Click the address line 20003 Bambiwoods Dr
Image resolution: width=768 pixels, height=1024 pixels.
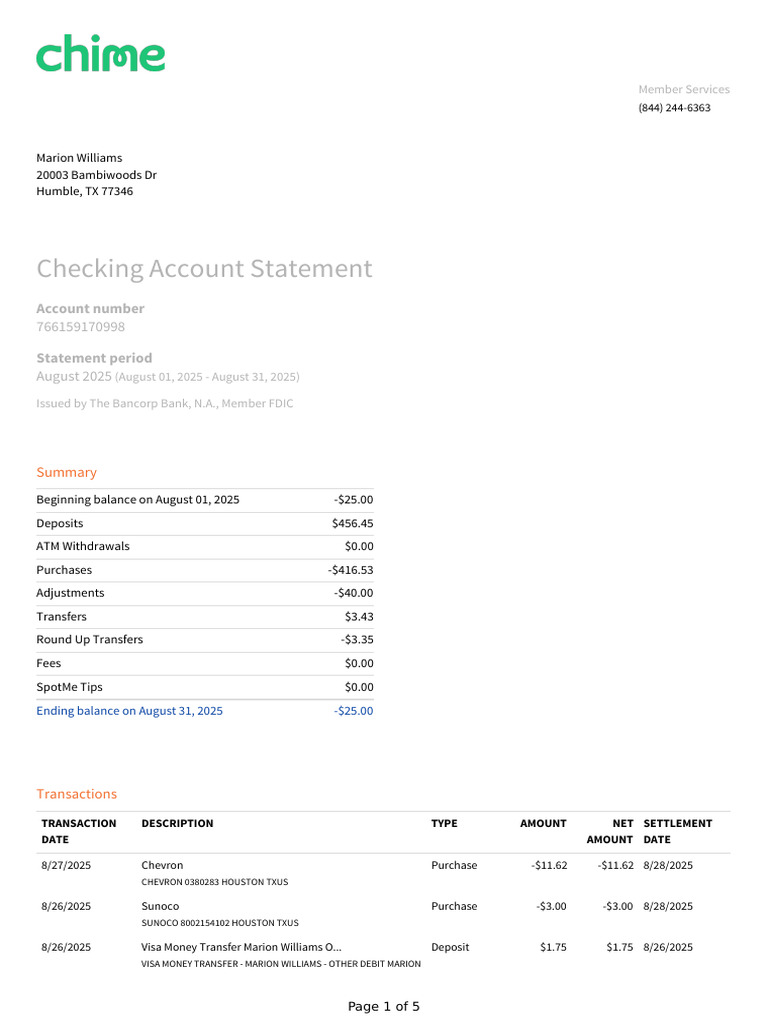[97, 175]
